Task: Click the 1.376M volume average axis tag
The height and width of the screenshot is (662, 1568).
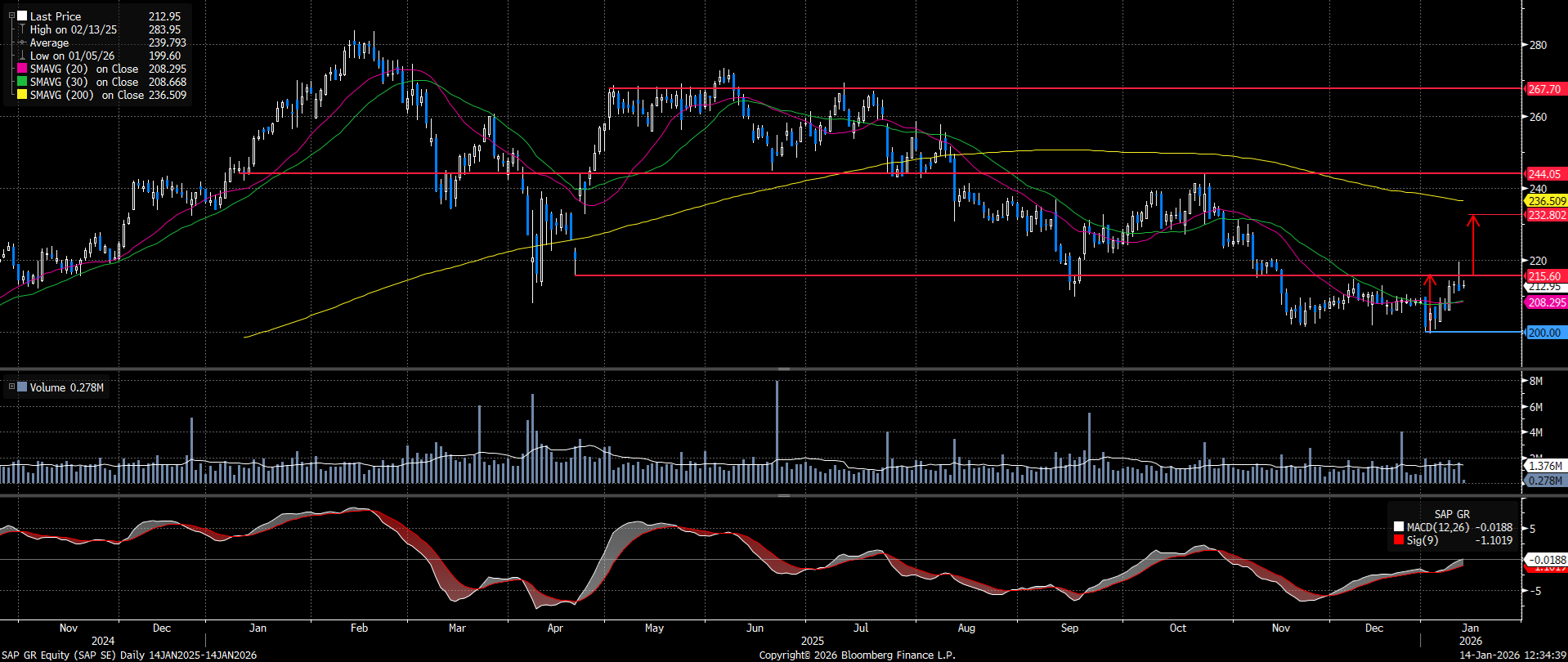Action: tap(1545, 466)
